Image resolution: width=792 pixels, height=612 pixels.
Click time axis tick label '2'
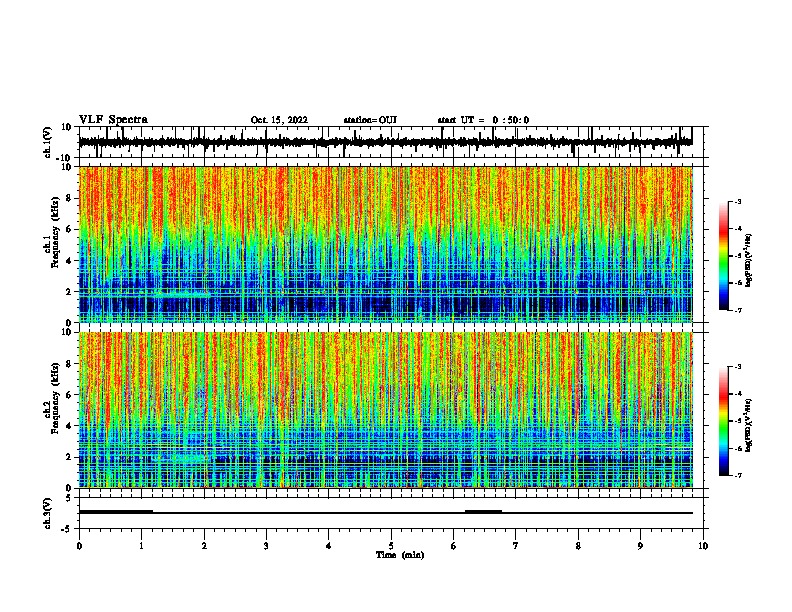(204, 546)
